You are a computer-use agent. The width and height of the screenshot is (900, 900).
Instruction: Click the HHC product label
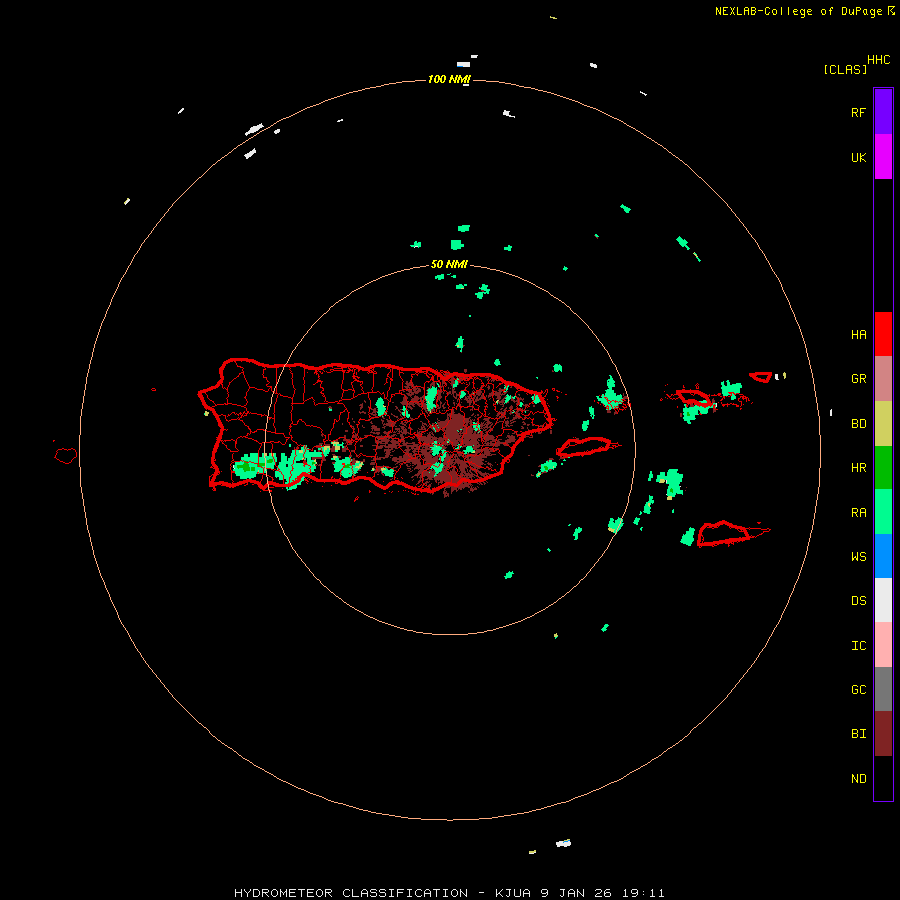point(878,60)
